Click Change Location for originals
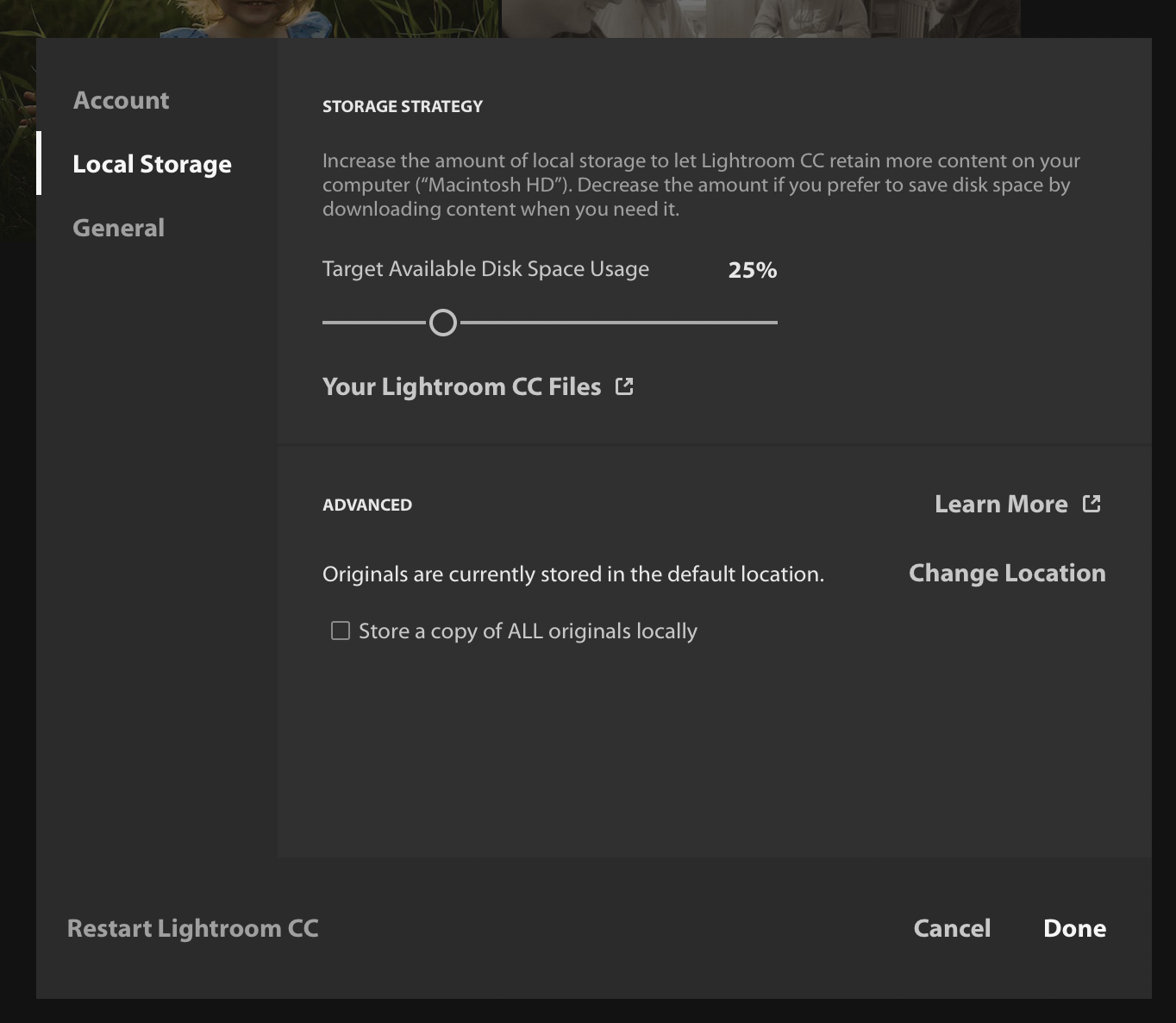This screenshot has height=1023, width=1176. coord(1007,573)
